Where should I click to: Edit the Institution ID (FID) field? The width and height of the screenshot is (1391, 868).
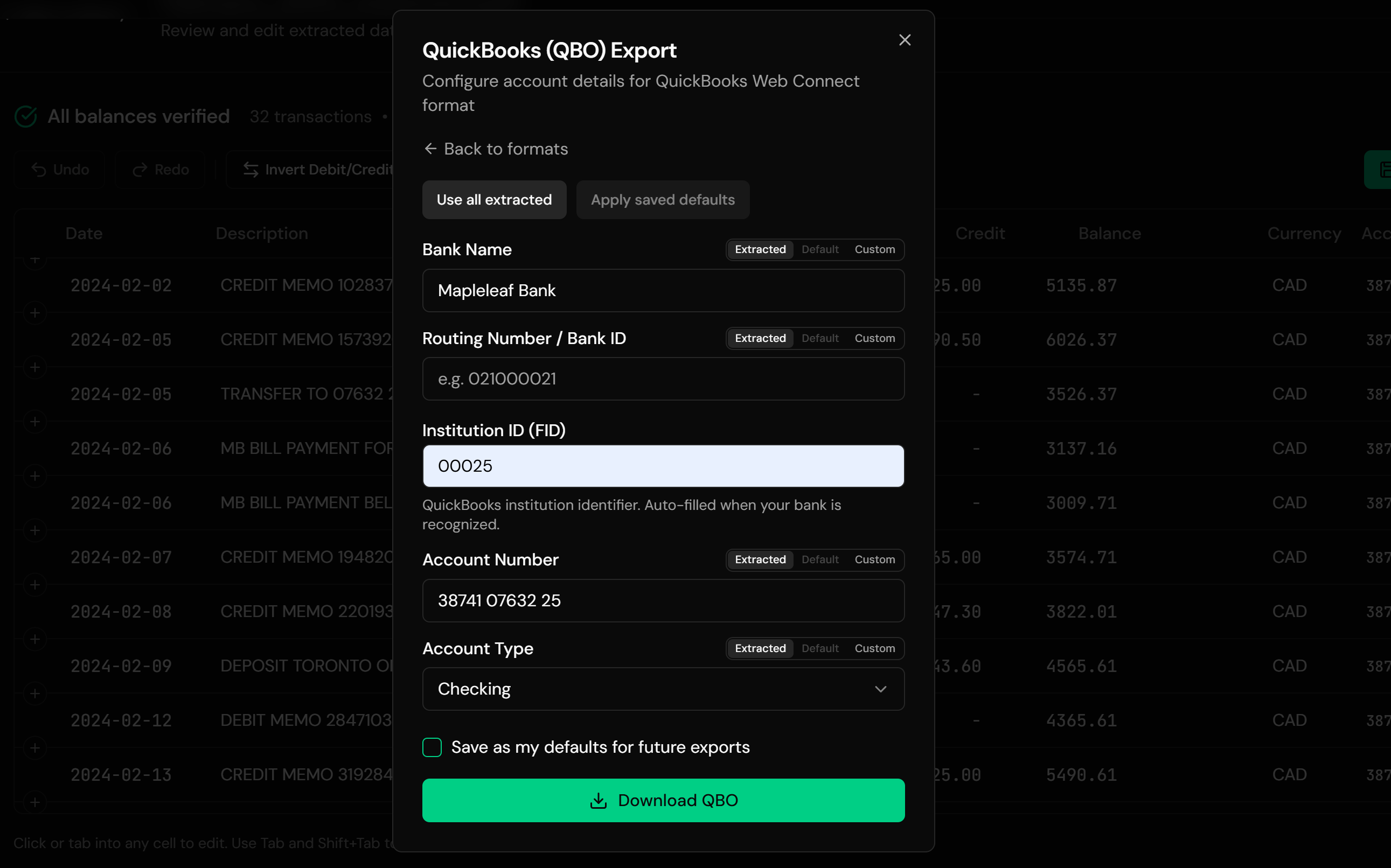click(663, 466)
